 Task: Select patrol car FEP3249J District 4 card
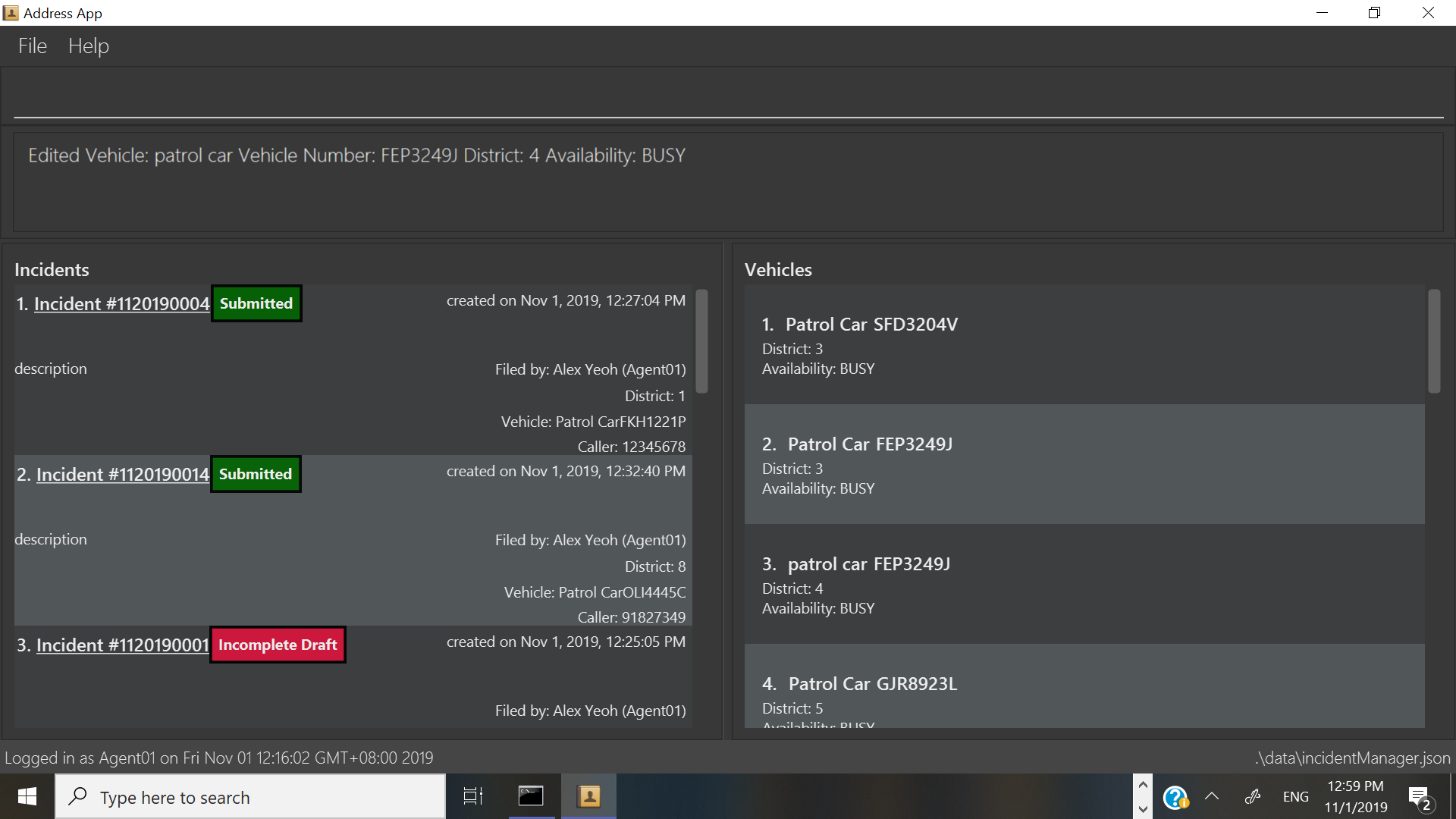click(1084, 585)
